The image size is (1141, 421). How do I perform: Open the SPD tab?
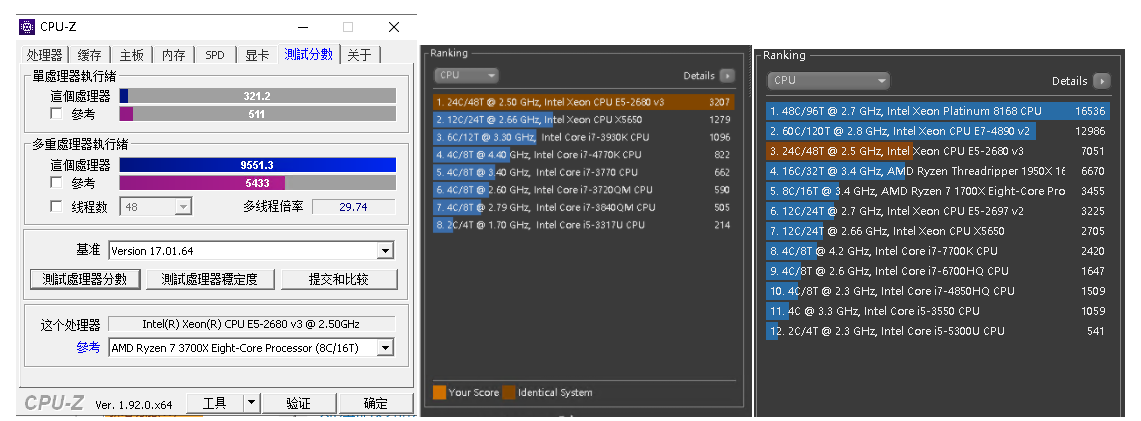coord(215,55)
